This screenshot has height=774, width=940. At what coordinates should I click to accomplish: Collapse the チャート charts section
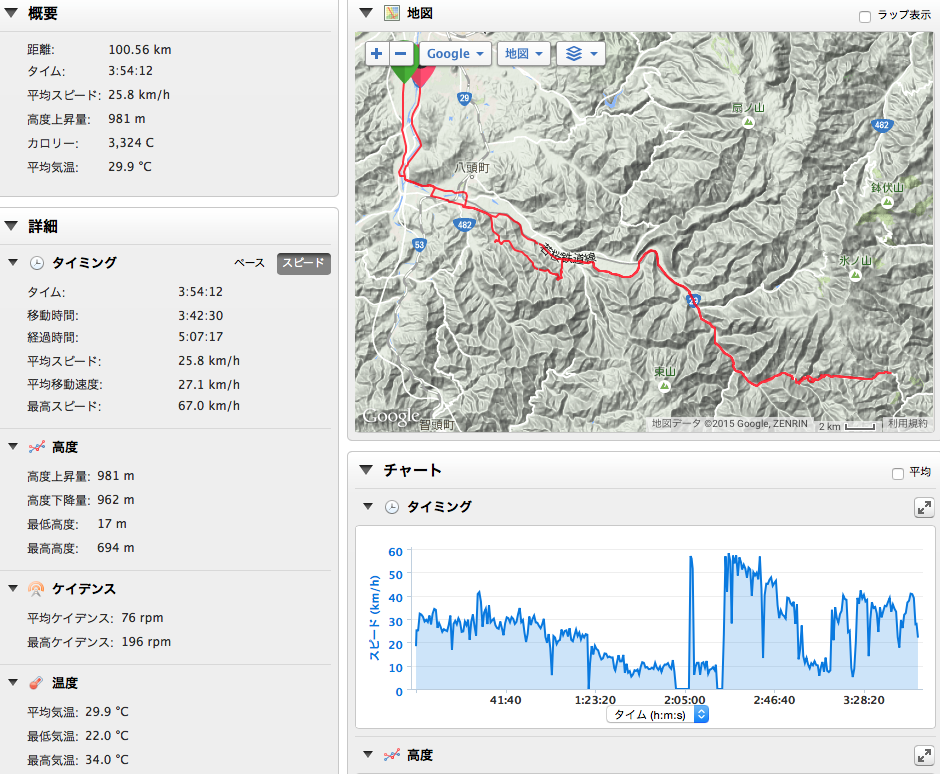pos(365,470)
